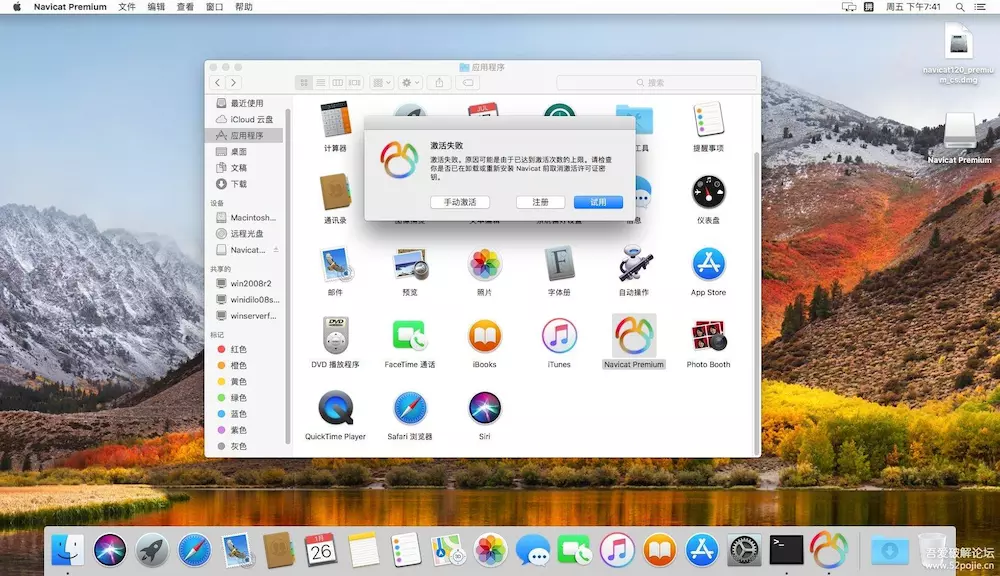This screenshot has height=576, width=1000.
Task: Select the 自动操作 Automator icon
Action: tap(634, 264)
